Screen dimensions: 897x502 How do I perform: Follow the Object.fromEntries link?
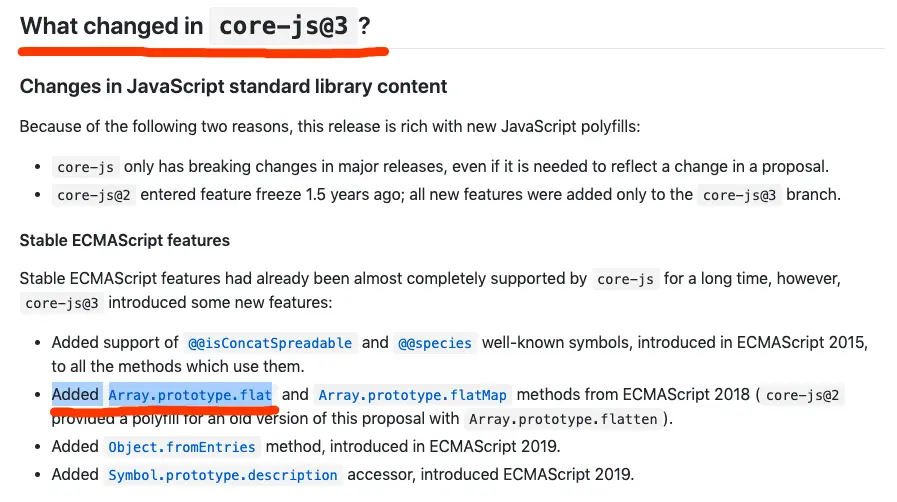(x=182, y=447)
